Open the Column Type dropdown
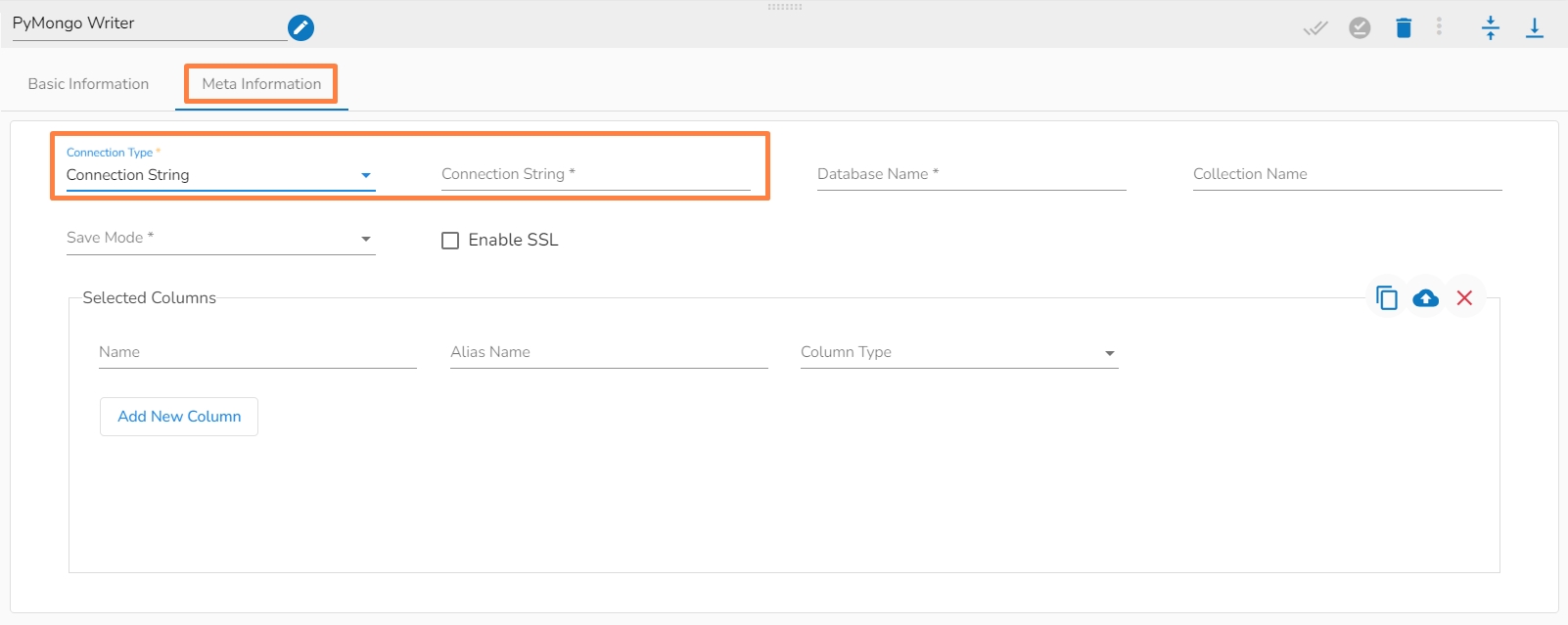Screen dimensions: 1568x625 (x=958, y=353)
